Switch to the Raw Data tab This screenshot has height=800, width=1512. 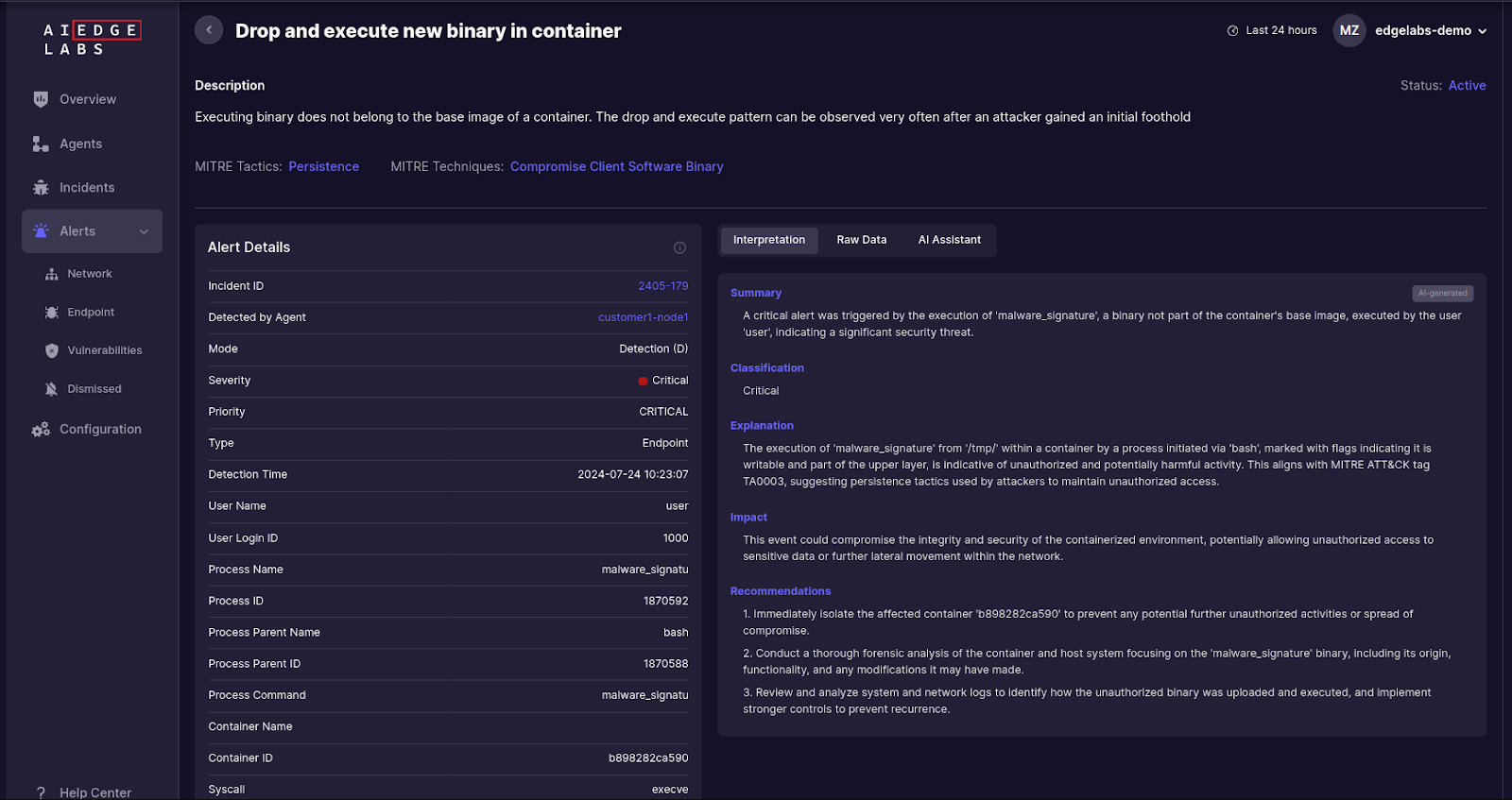[x=861, y=240]
